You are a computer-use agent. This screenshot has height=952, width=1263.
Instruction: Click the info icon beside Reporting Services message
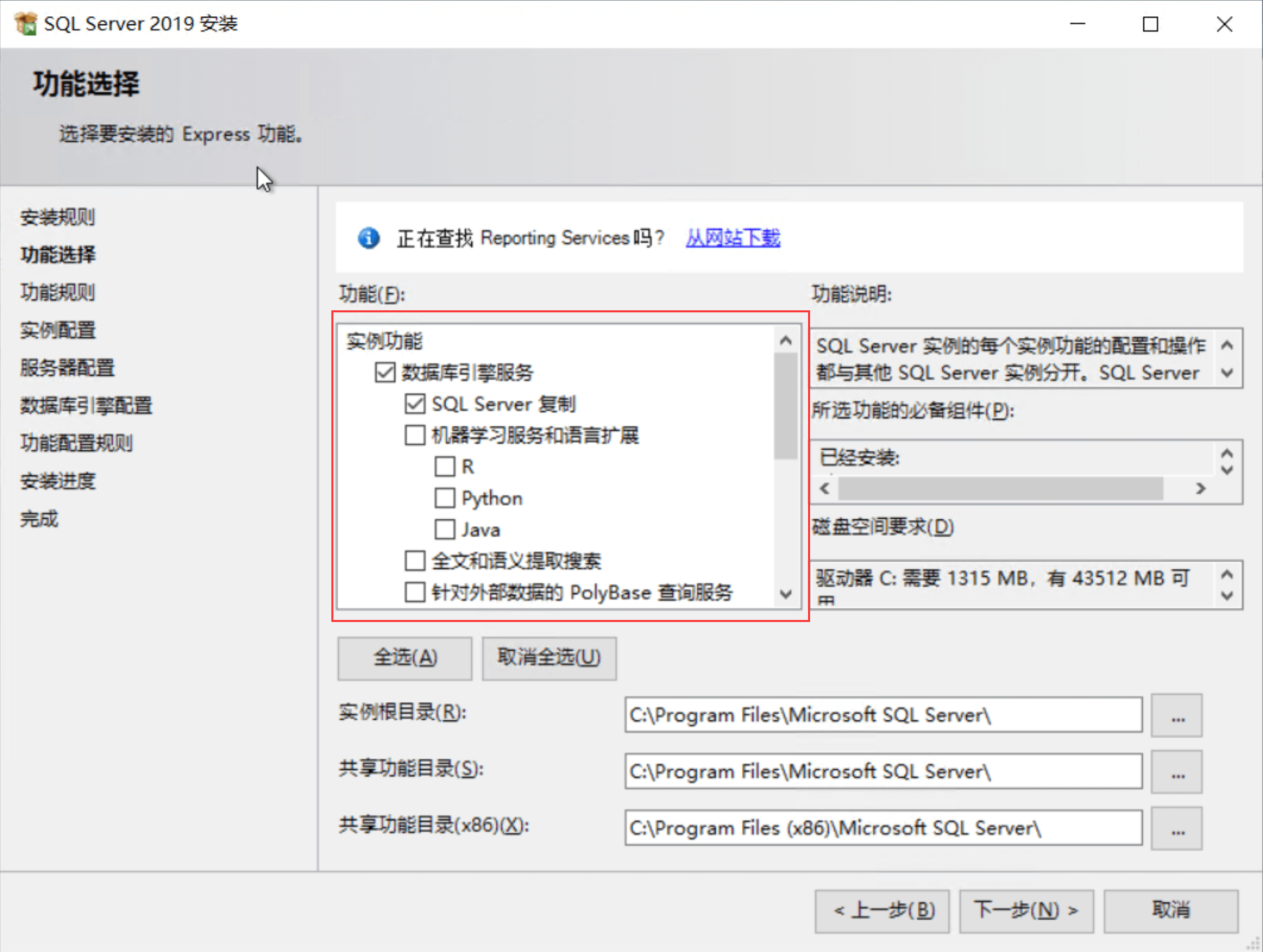click(369, 238)
